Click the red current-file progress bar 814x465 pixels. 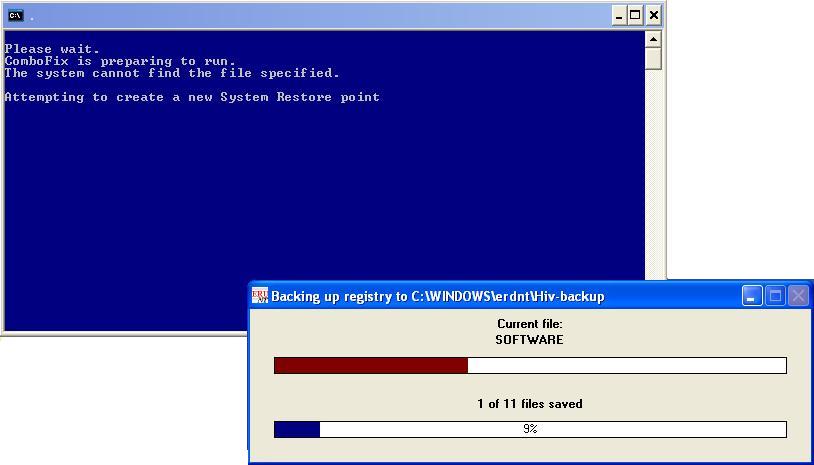tap(371, 366)
